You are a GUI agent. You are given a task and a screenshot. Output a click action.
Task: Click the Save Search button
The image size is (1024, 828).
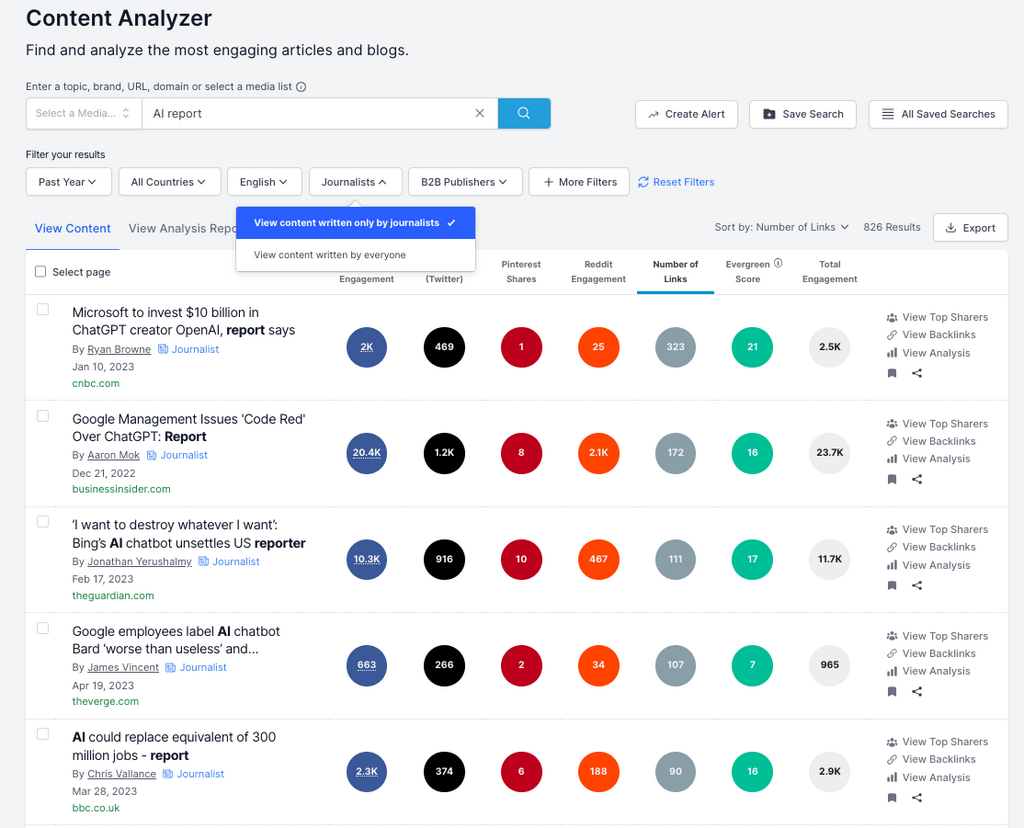tap(803, 114)
